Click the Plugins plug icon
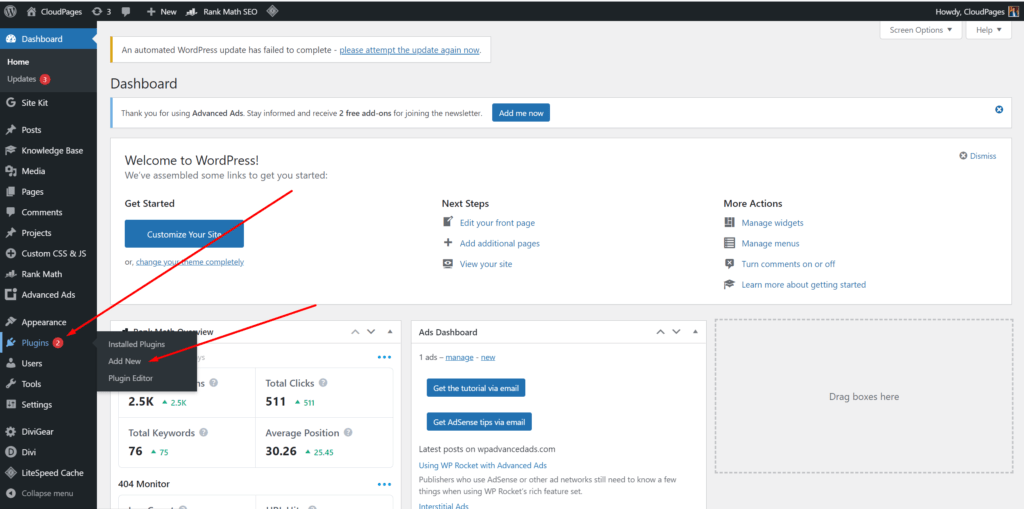The image size is (1024, 509). pyautogui.click(x=11, y=342)
